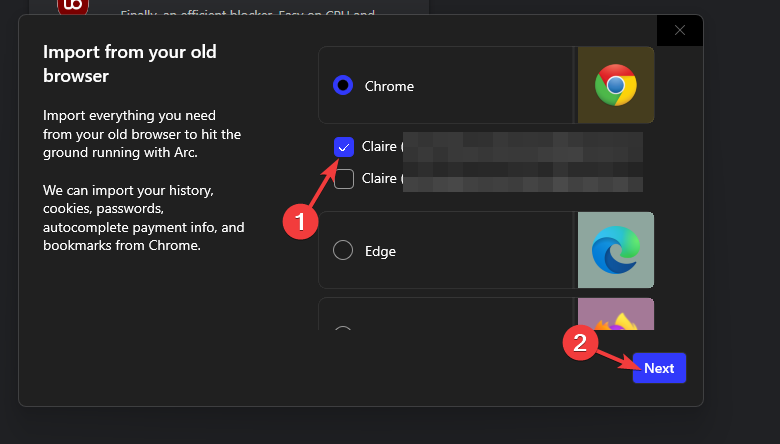Click the Next button
The image size is (780, 444).
coord(659,368)
